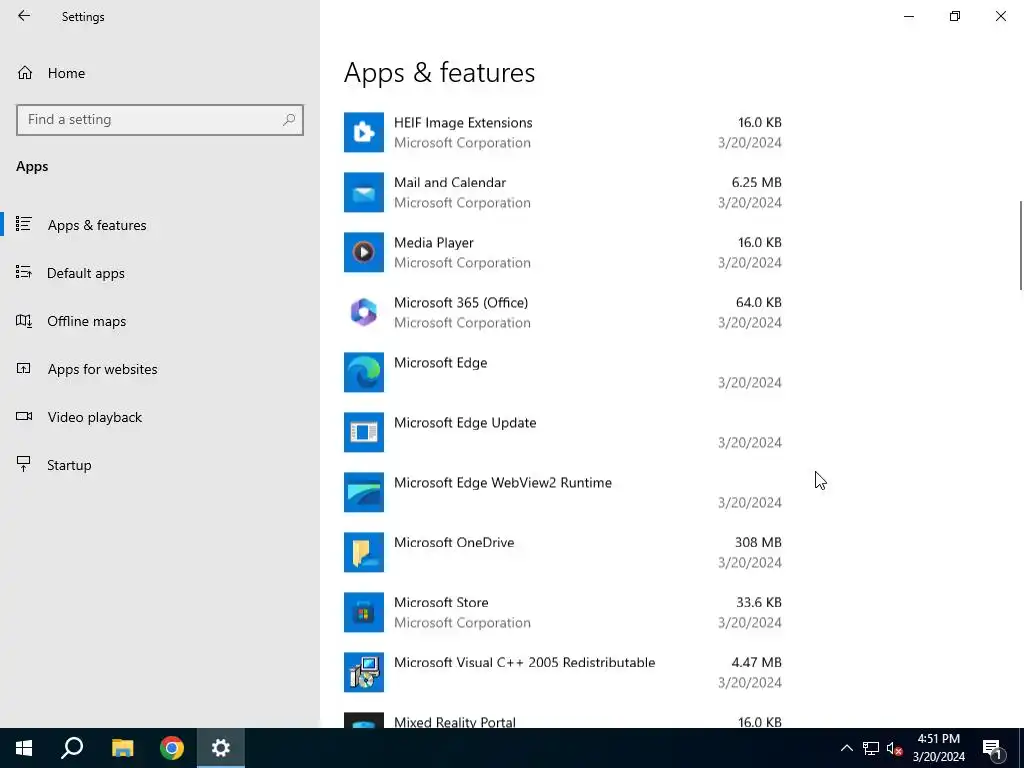Click the Offline maps sidebar icon

[24, 321]
